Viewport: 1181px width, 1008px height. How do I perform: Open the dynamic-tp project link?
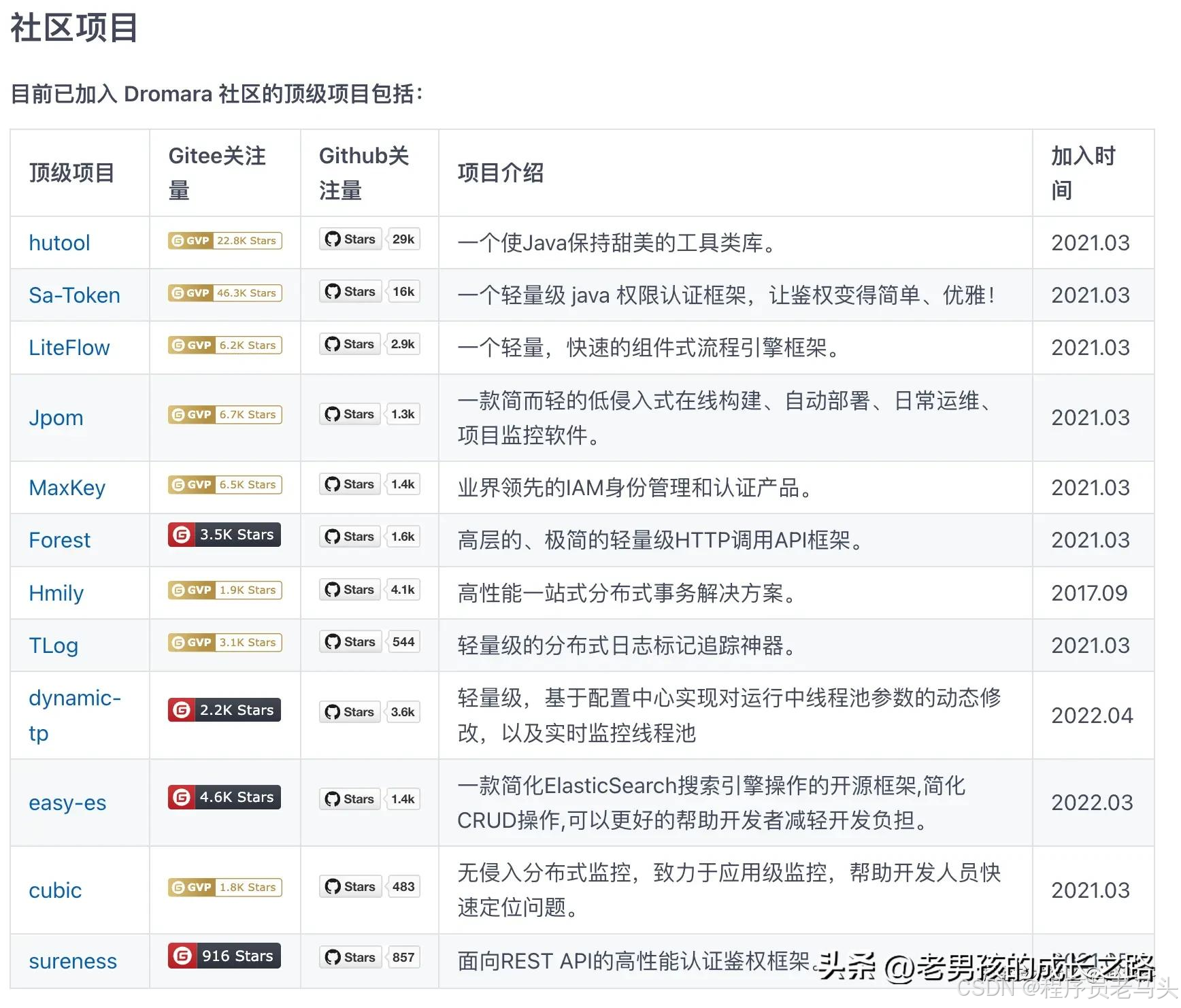(75, 716)
